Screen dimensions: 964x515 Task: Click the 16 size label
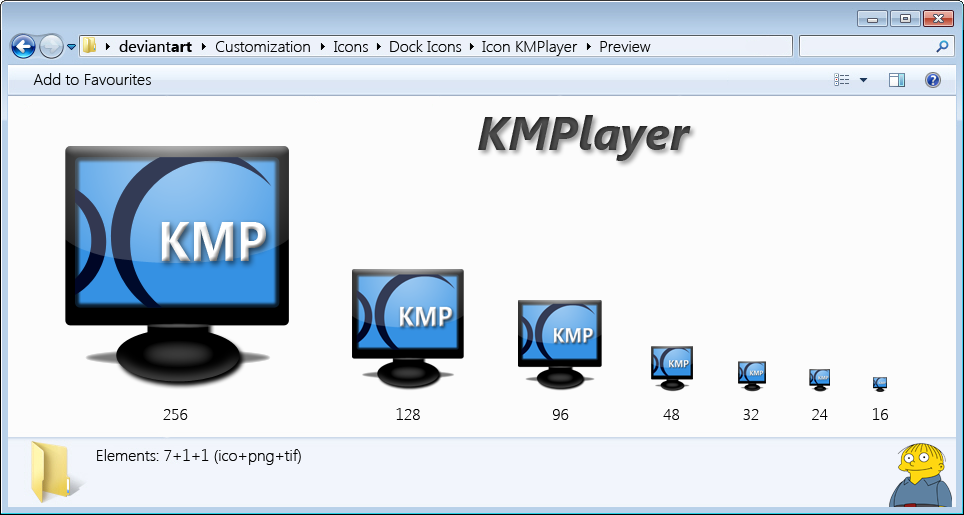pos(880,415)
